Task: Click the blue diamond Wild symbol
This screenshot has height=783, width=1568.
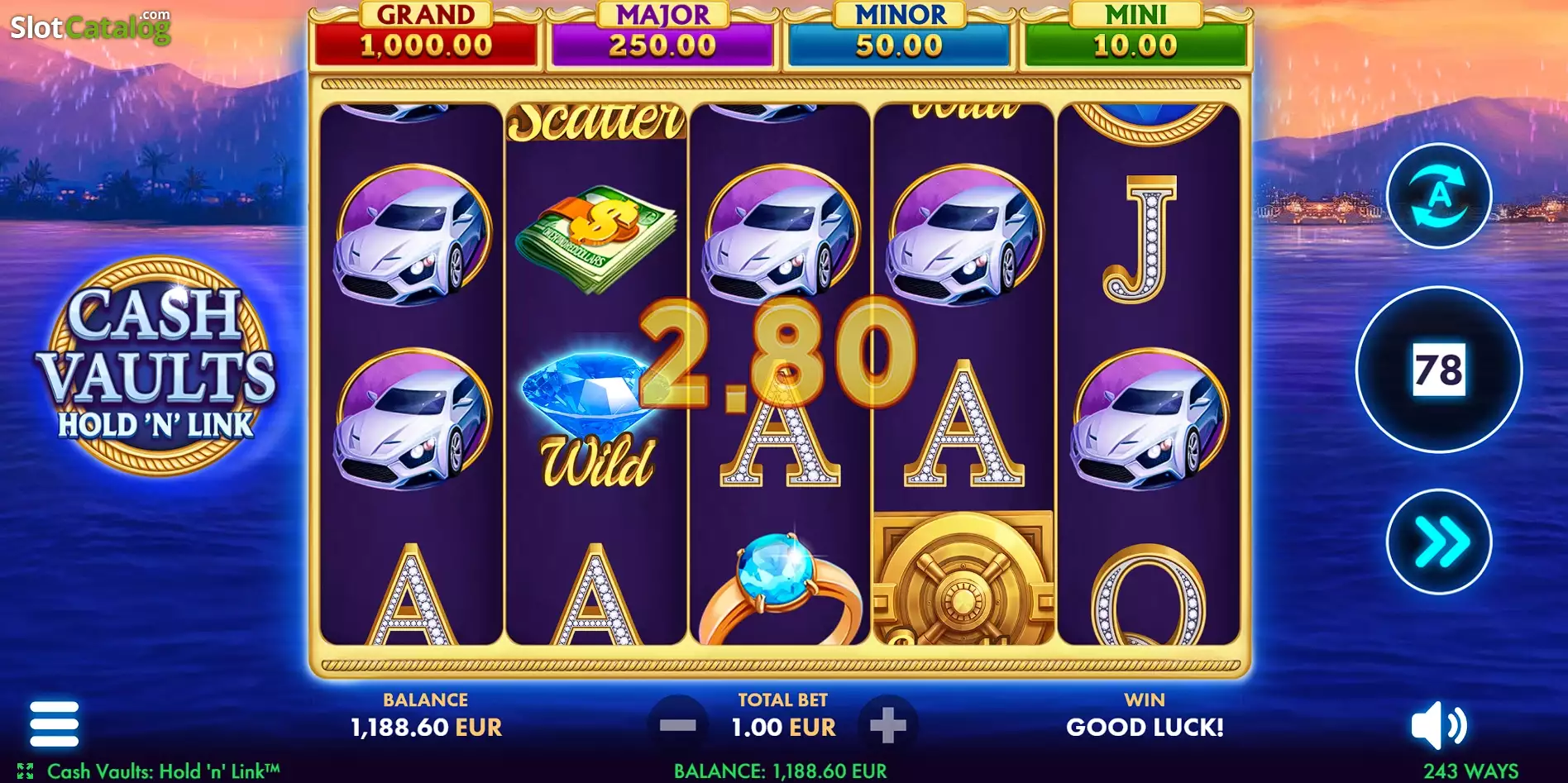Action: [594, 418]
